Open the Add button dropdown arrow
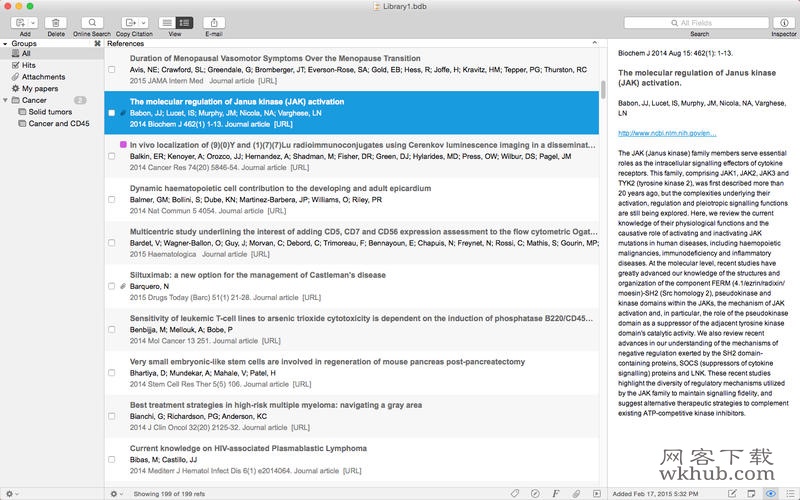The width and height of the screenshot is (800, 500). (33, 22)
